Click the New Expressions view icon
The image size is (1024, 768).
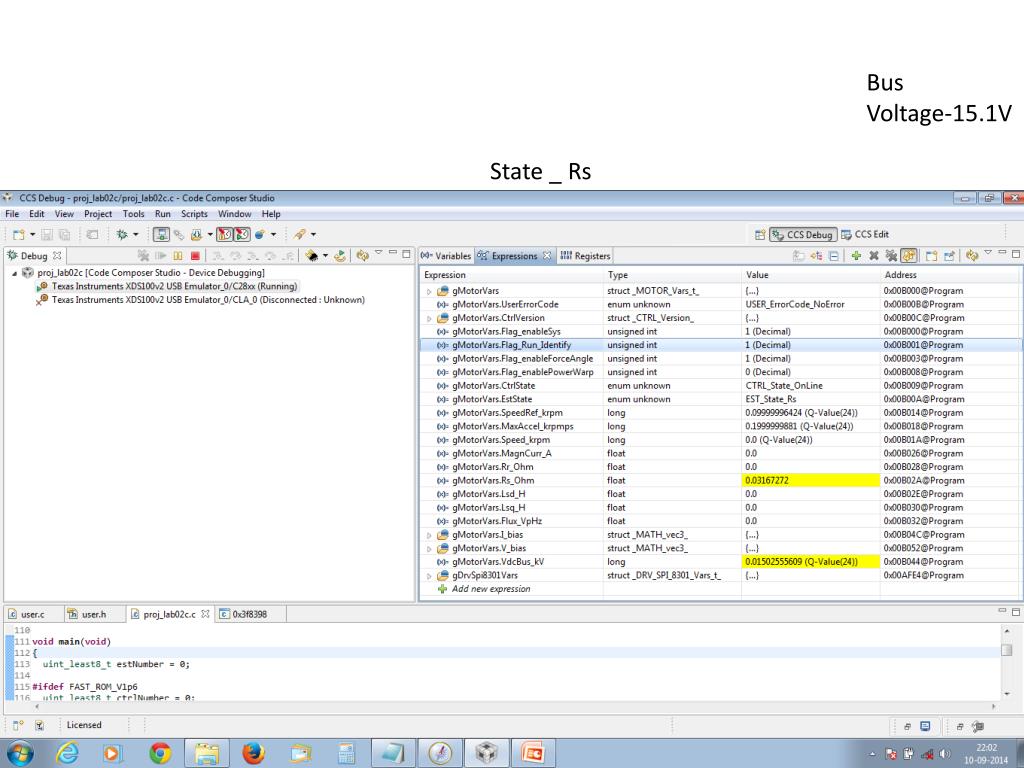pyautogui.click(x=931, y=256)
